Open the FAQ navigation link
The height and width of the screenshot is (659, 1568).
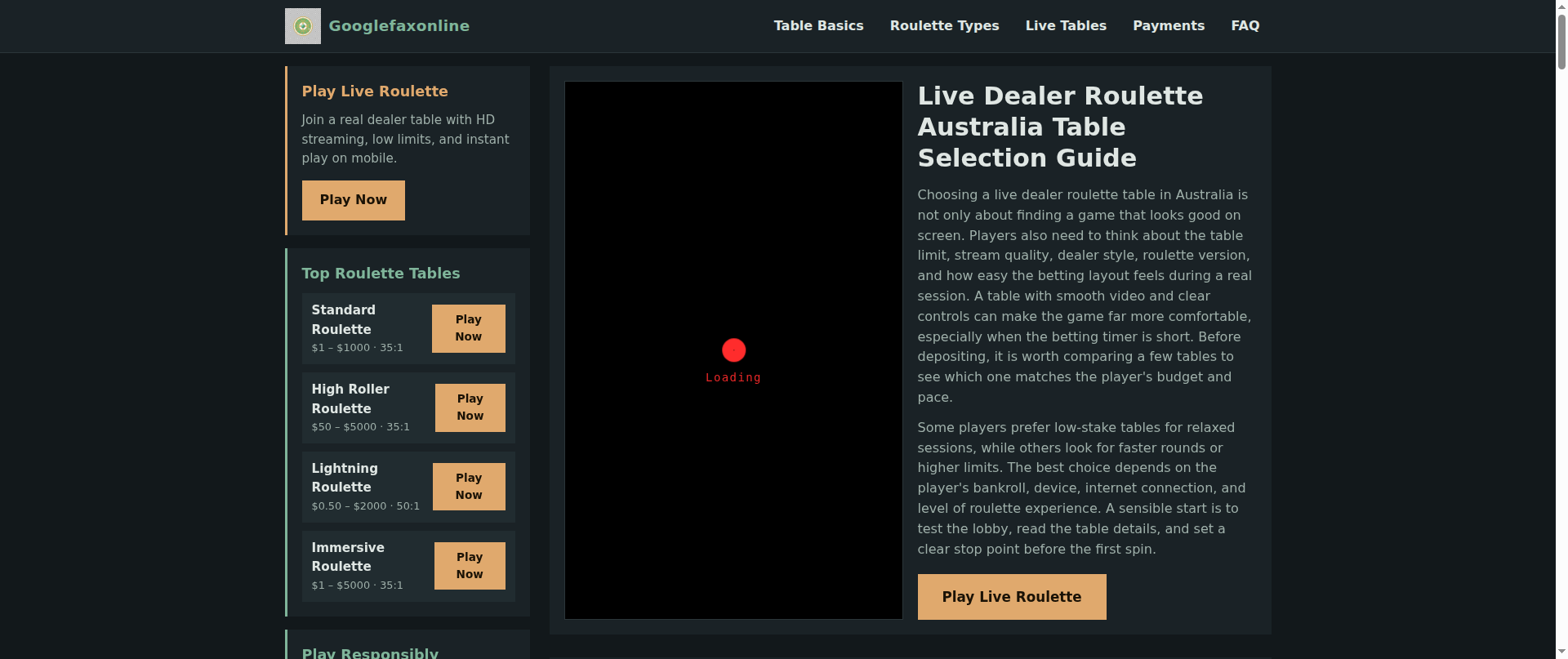(x=1245, y=26)
